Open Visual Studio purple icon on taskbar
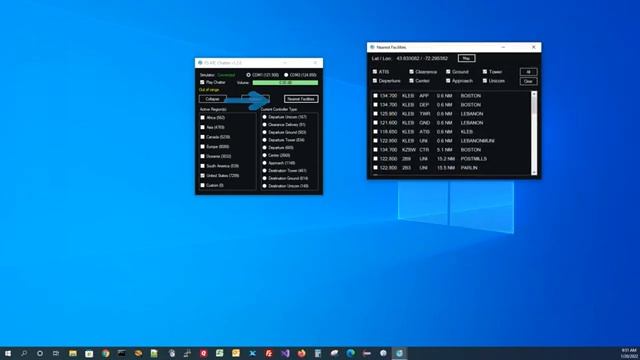This screenshot has width=640, height=360. click(285, 353)
